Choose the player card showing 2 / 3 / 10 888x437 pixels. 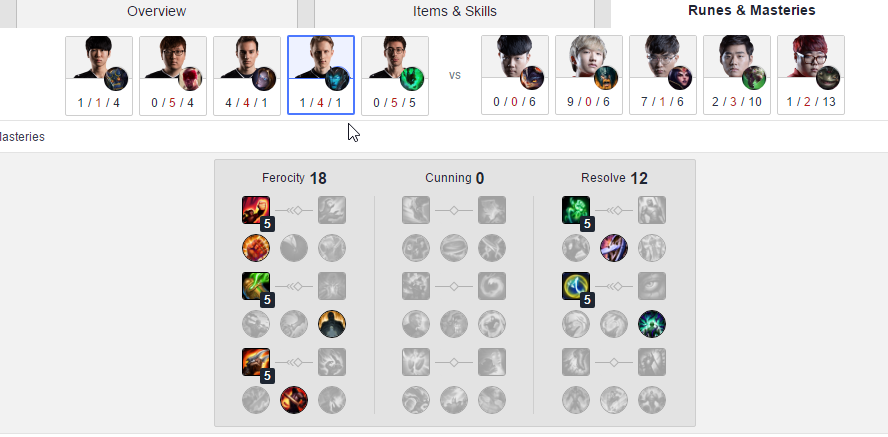737,75
